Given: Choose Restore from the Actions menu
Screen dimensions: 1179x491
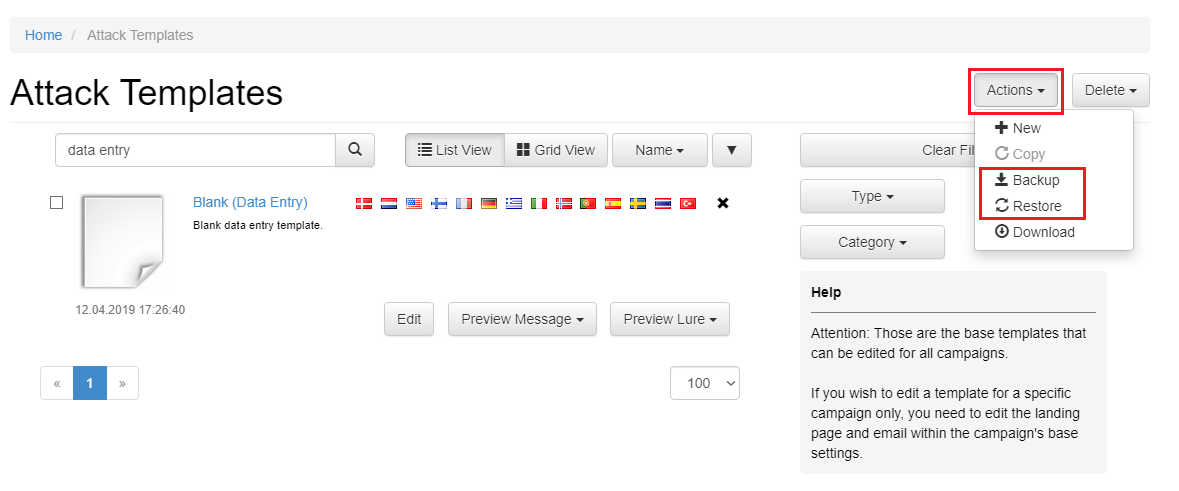Looking at the screenshot, I should 1028,206.
